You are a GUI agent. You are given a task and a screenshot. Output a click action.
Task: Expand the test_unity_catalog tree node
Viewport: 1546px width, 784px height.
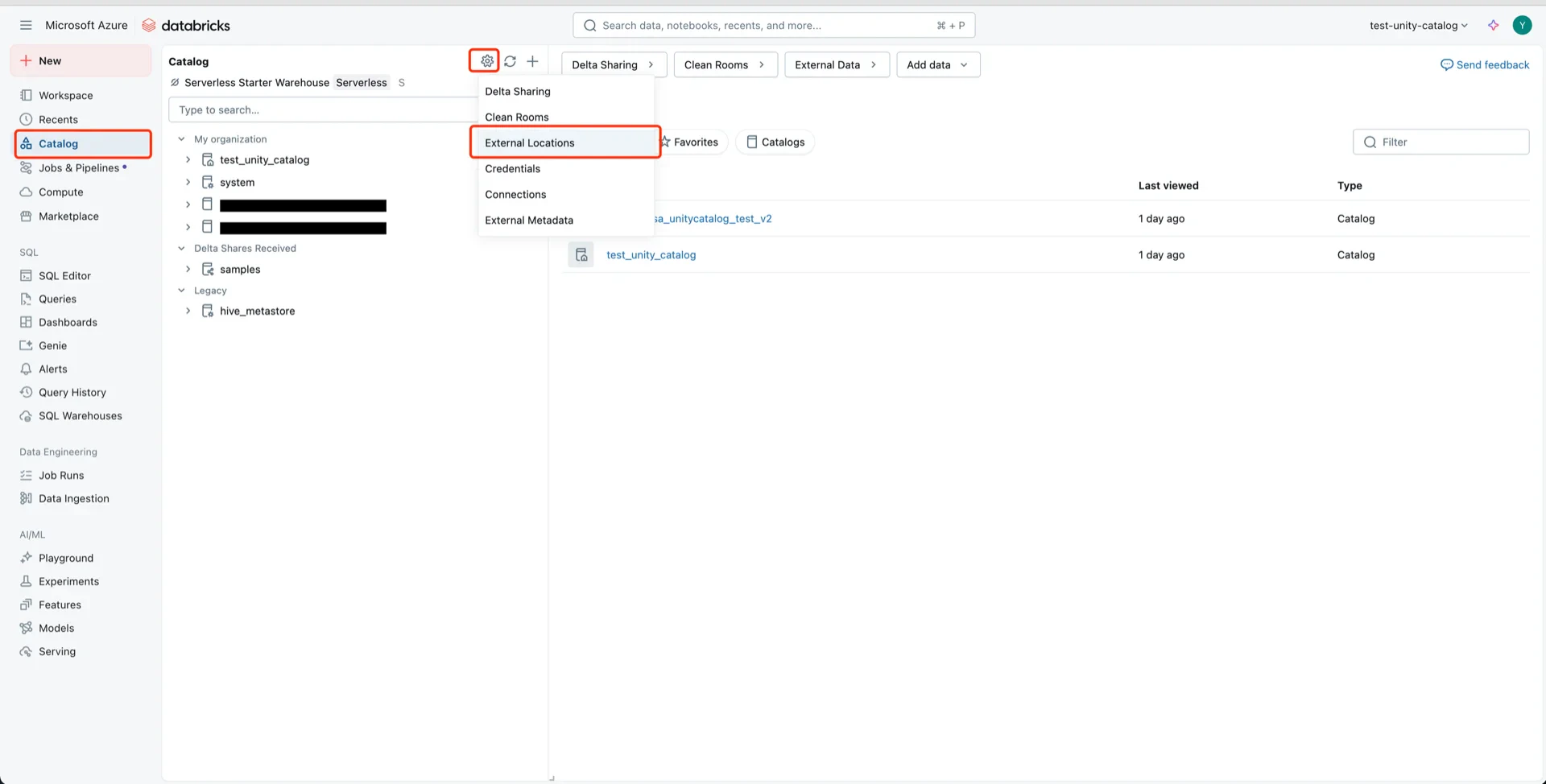[188, 160]
